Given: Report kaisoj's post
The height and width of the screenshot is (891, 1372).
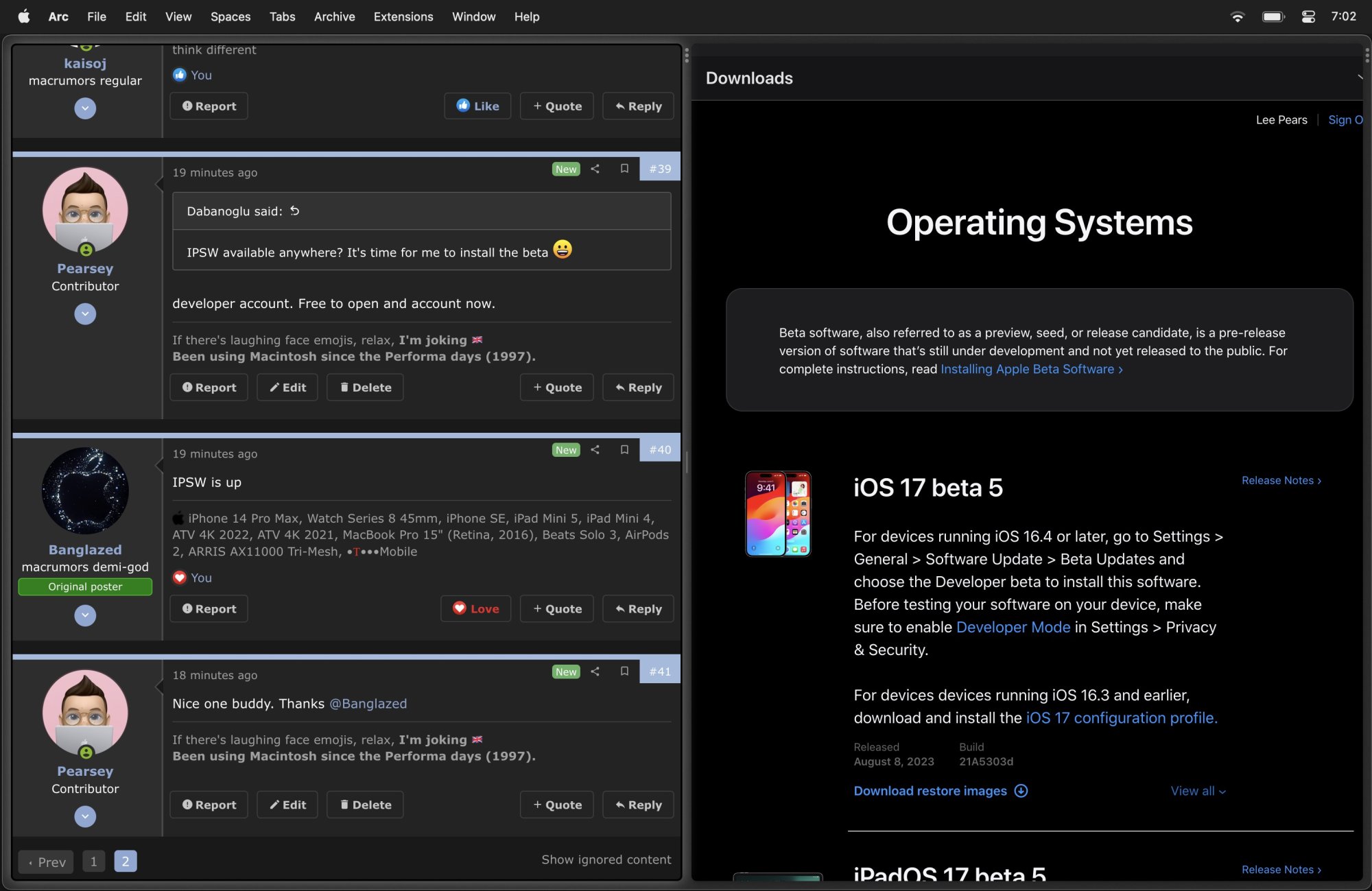Looking at the screenshot, I should point(209,106).
